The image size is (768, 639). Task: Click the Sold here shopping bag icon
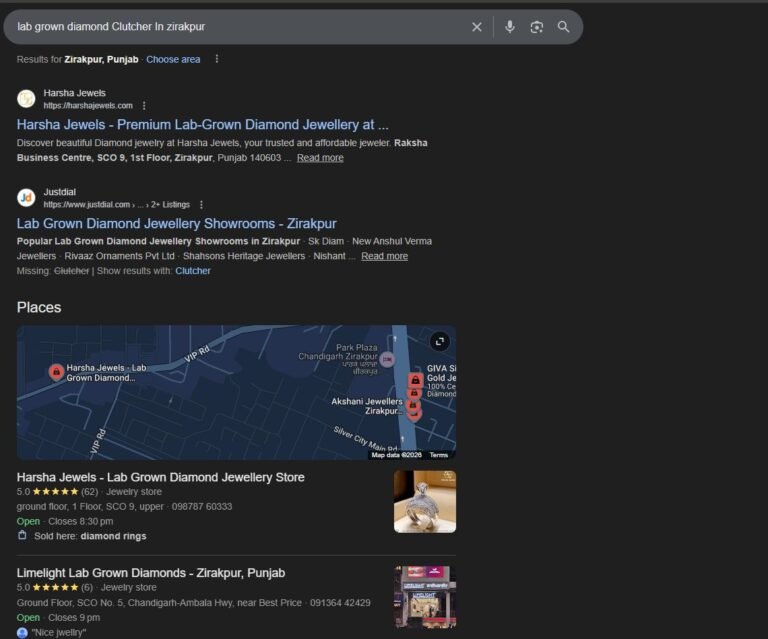pos(22,536)
